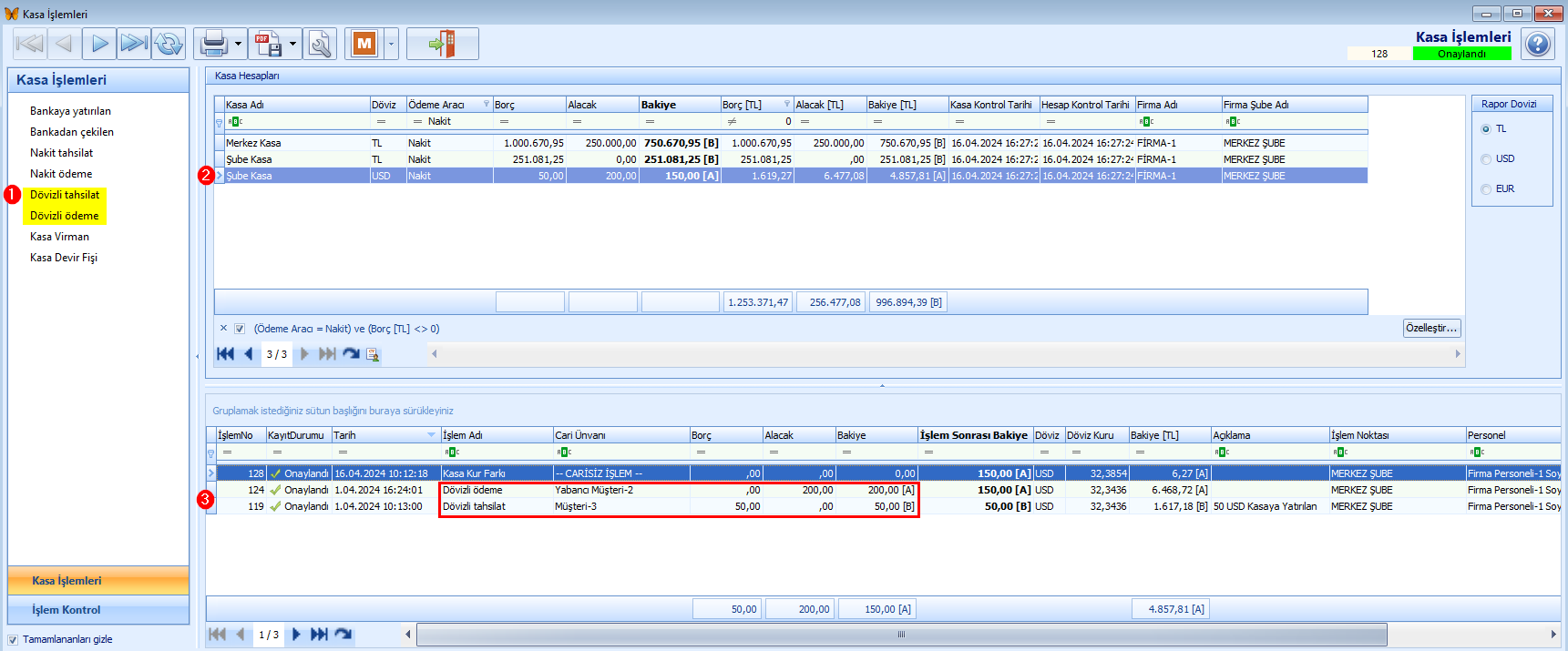Open Bankaya yatırılan in the side menu
Viewport: 1568px width, 651px height.
tap(70, 111)
